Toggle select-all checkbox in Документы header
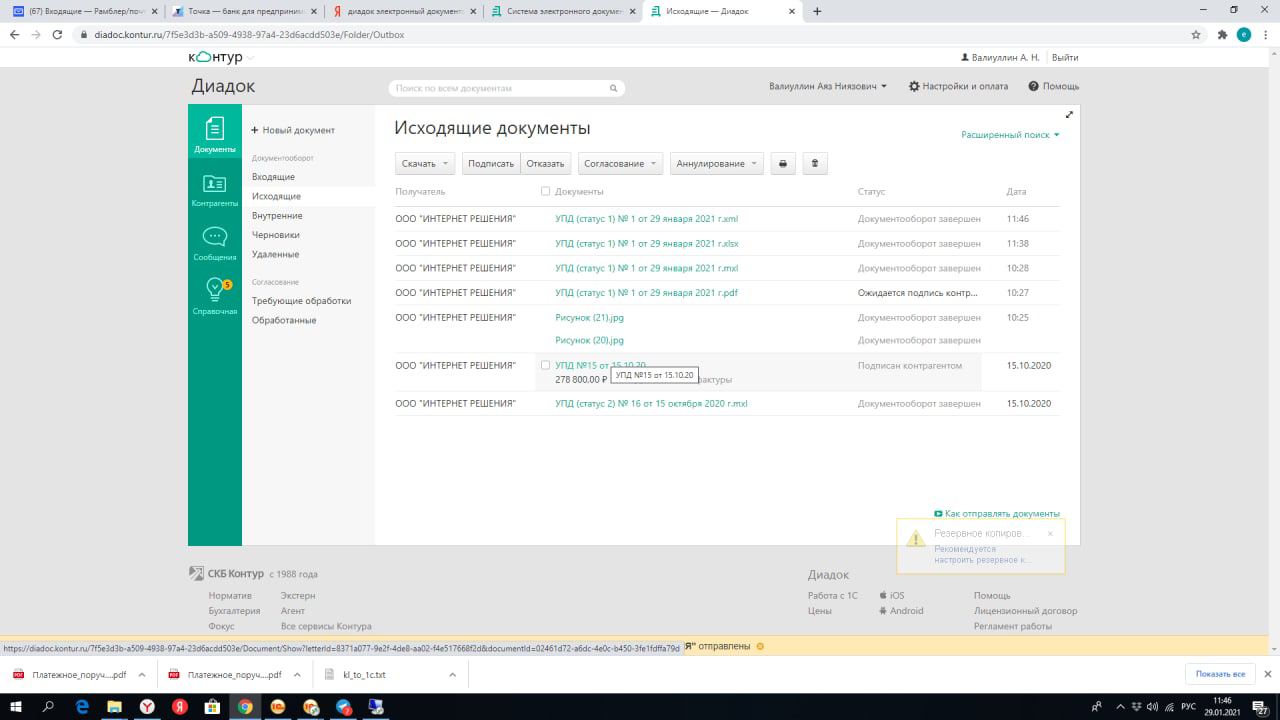 pos(545,191)
